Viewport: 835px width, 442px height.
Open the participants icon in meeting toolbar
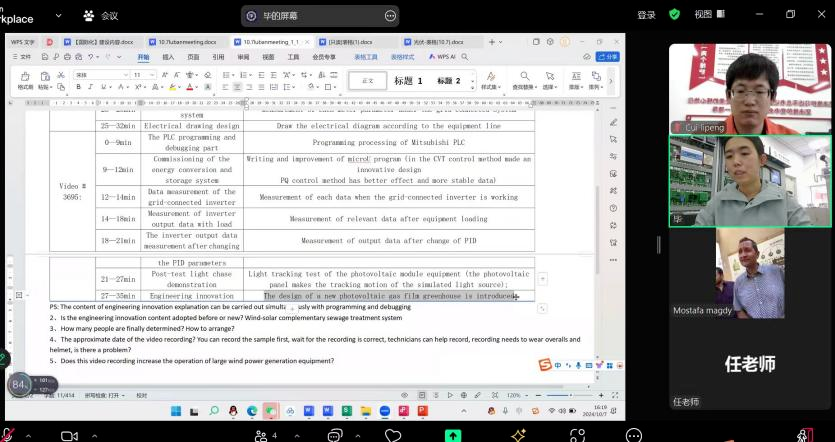pyautogui.click(x=262, y=435)
